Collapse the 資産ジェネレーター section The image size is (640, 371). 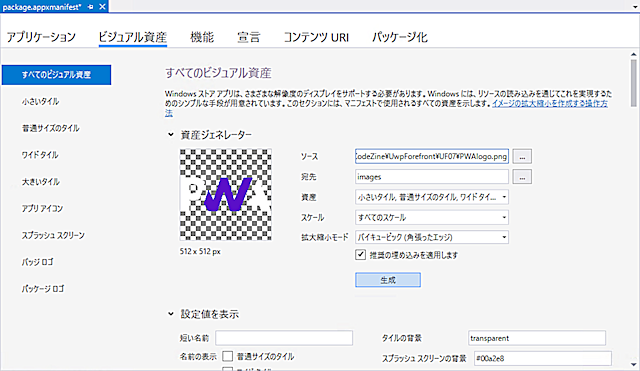pos(171,134)
